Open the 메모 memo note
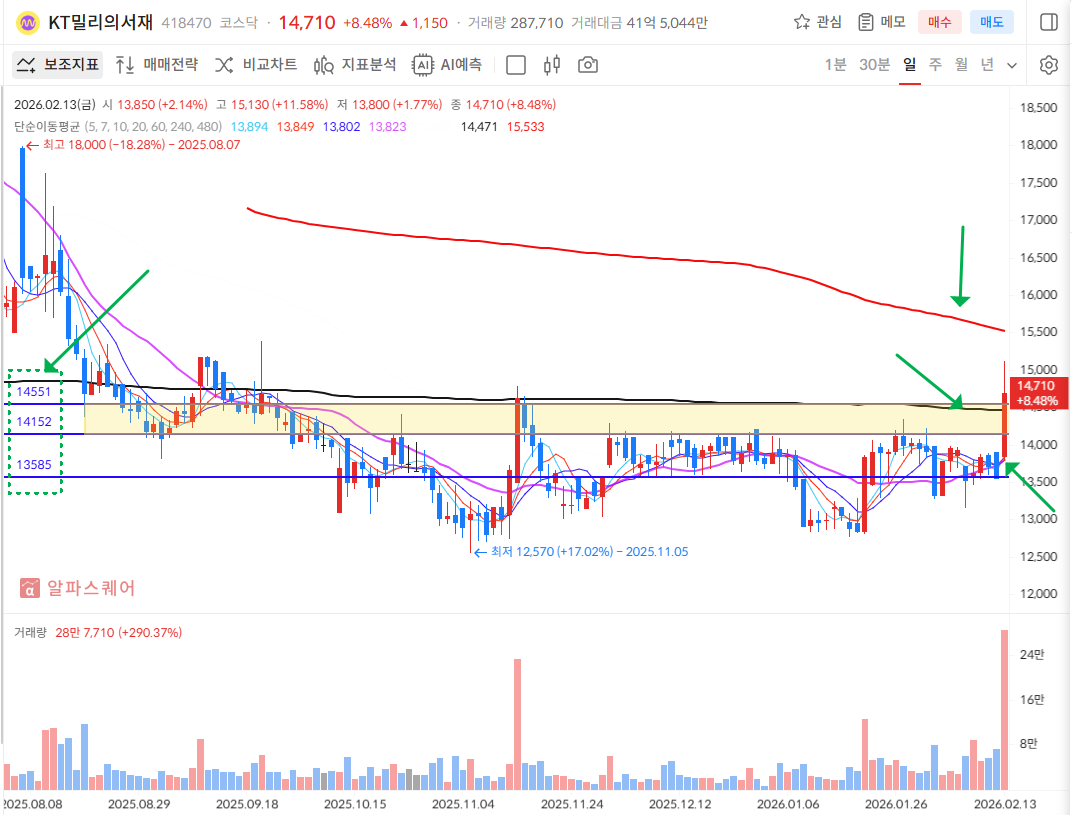The height and width of the screenshot is (815, 1072). coord(882,22)
